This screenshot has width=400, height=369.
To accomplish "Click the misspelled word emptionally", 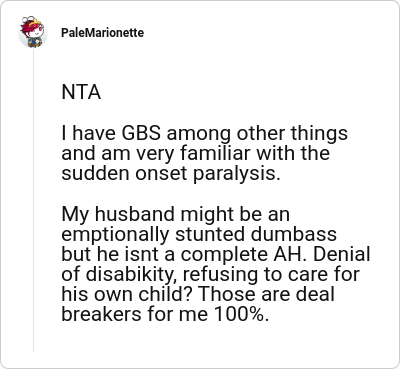I will click(x=115, y=235).
